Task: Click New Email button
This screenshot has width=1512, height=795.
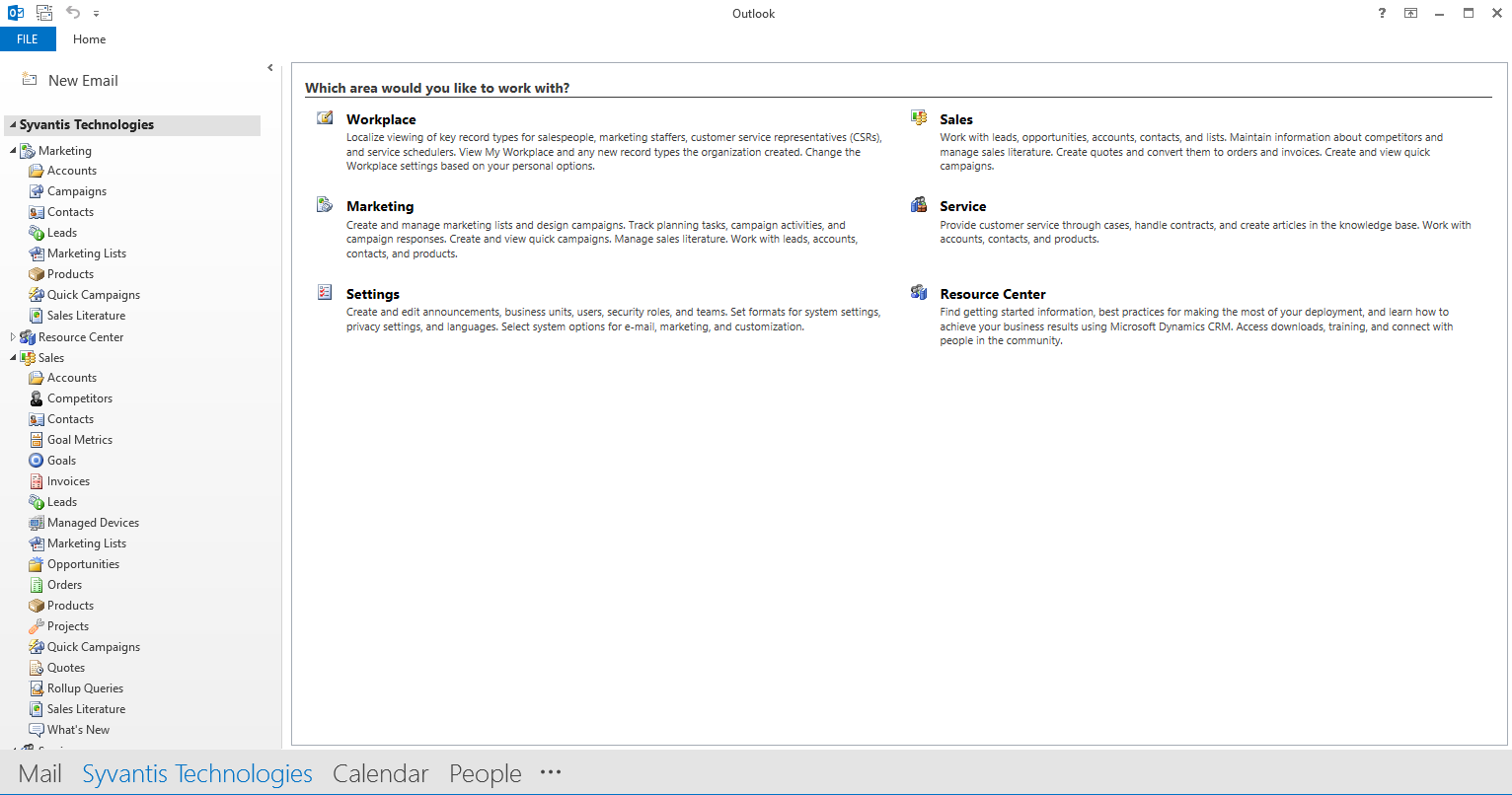Action: pos(70,81)
